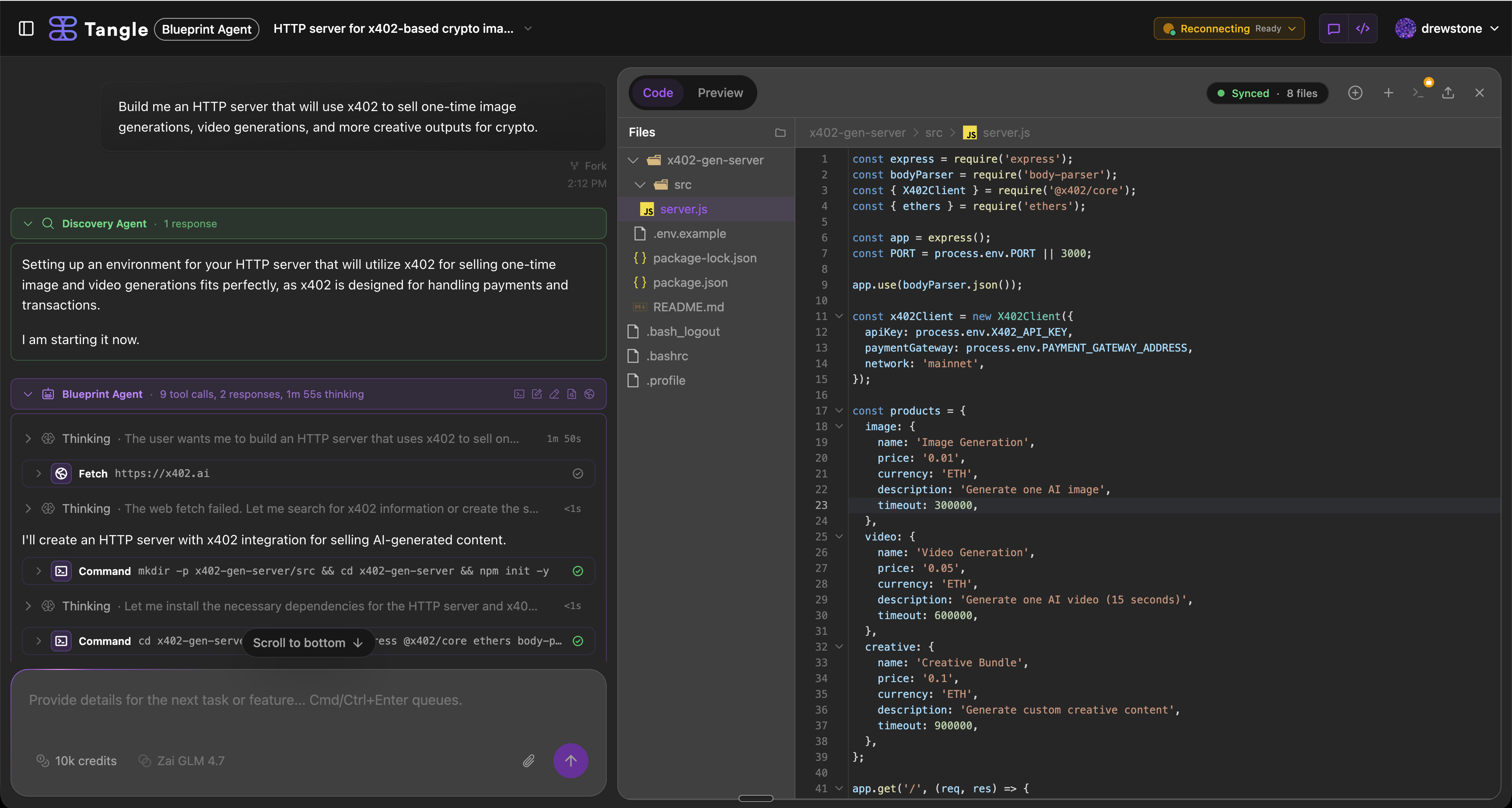Open the drewstone account menu
The width and height of the screenshot is (1512, 808).
(x=1447, y=28)
